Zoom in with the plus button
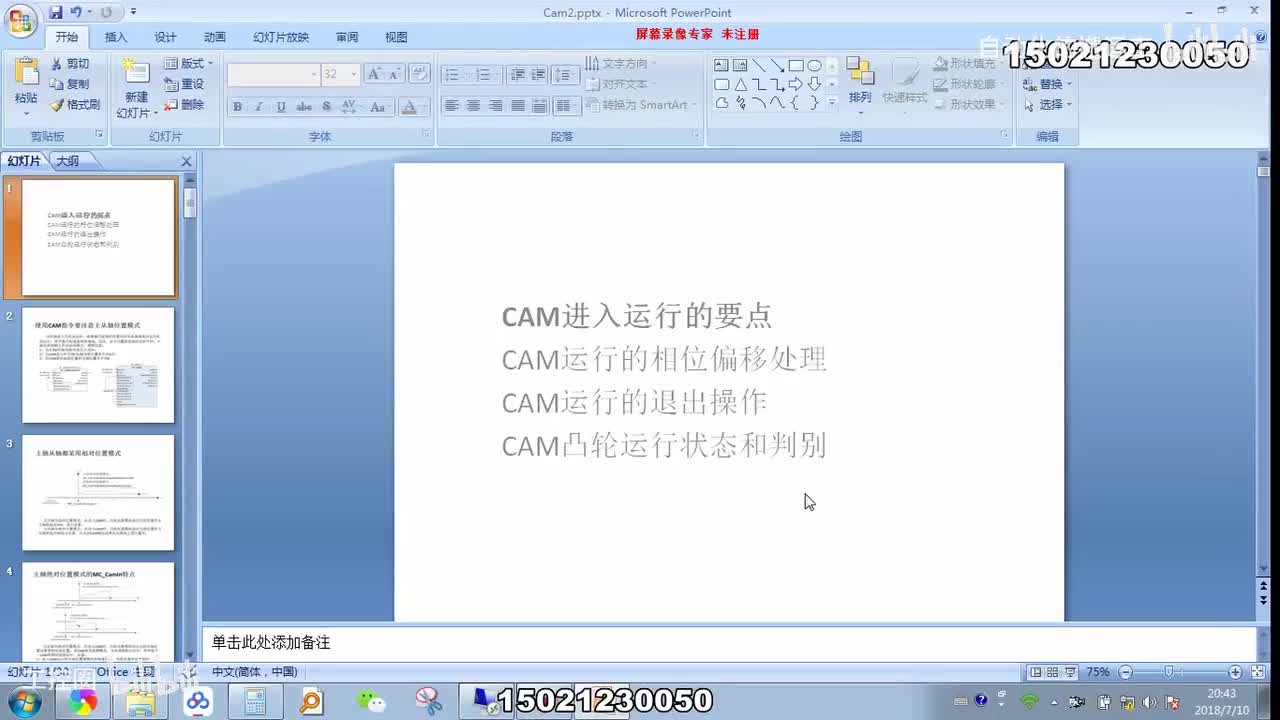 1235,672
